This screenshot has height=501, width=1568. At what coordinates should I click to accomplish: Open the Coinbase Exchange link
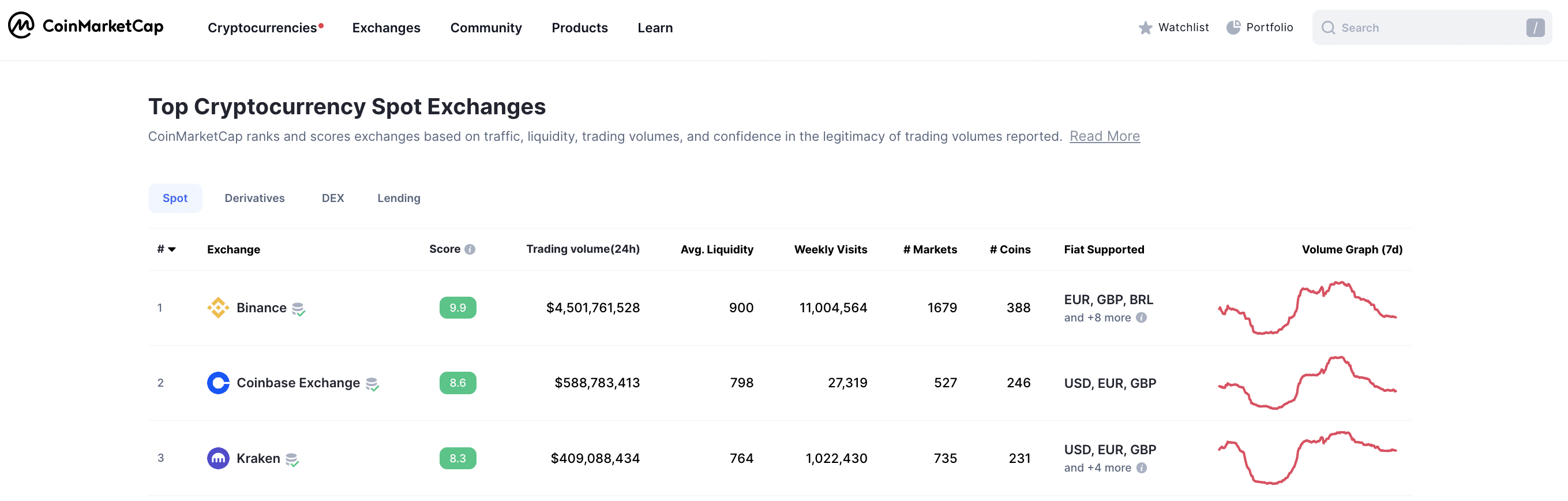point(298,383)
